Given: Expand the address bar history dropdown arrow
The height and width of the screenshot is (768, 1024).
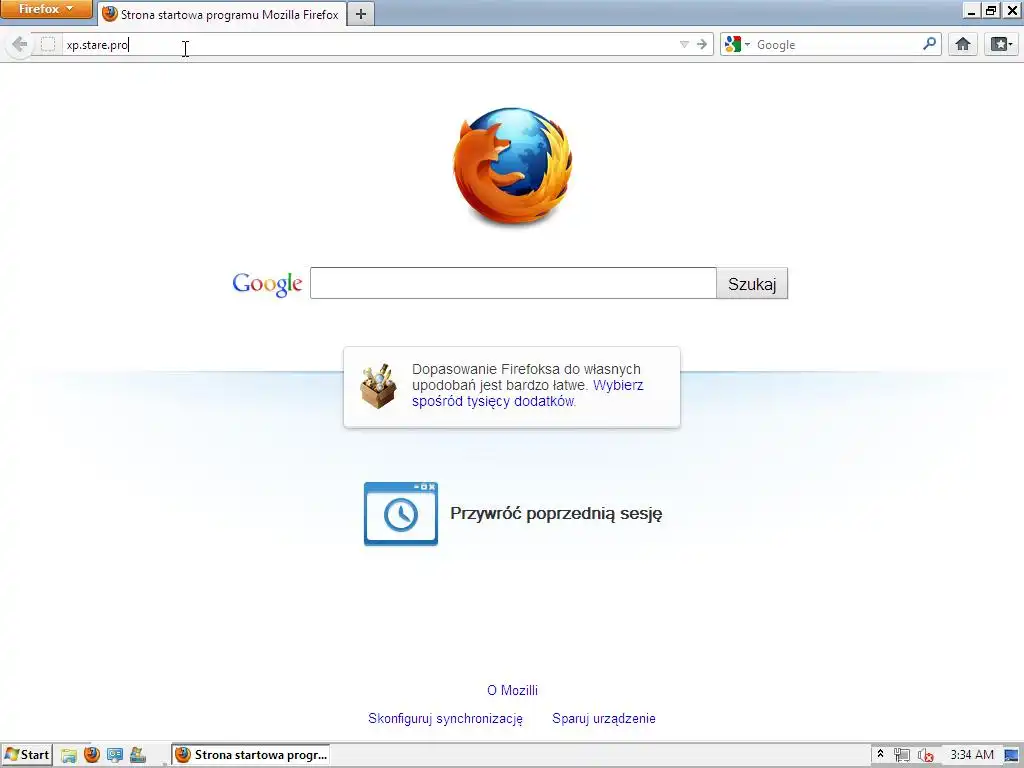Looking at the screenshot, I should click(x=684, y=44).
